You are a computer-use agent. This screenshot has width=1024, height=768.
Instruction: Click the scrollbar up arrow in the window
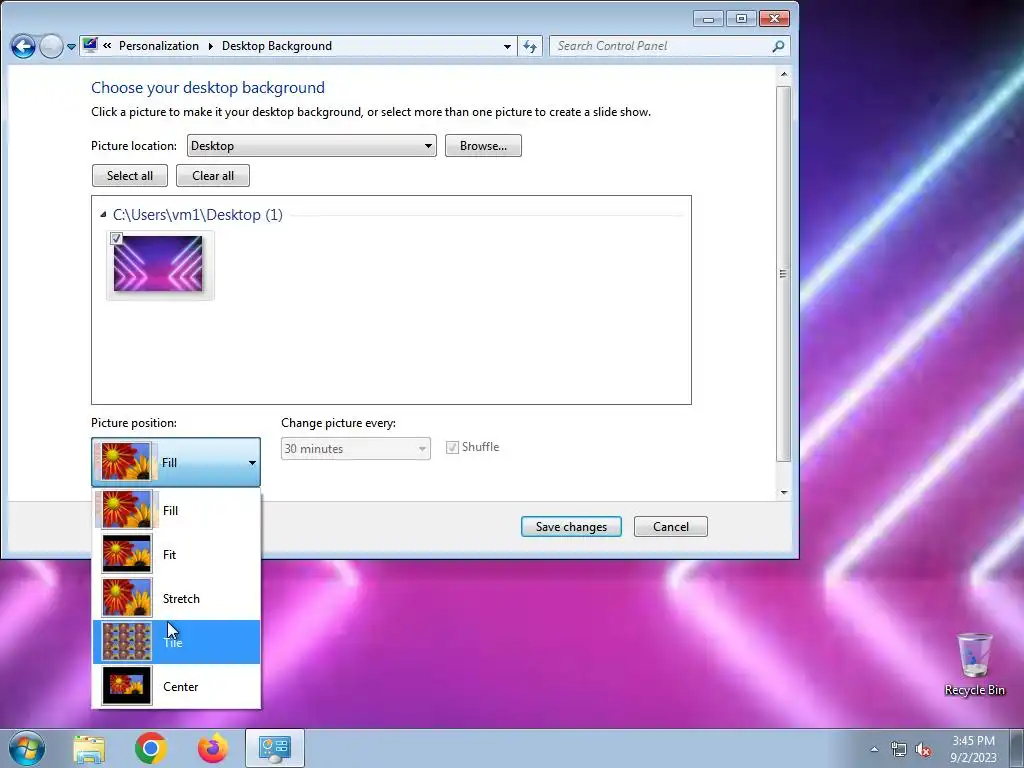pyautogui.click(x=784, y=74)
